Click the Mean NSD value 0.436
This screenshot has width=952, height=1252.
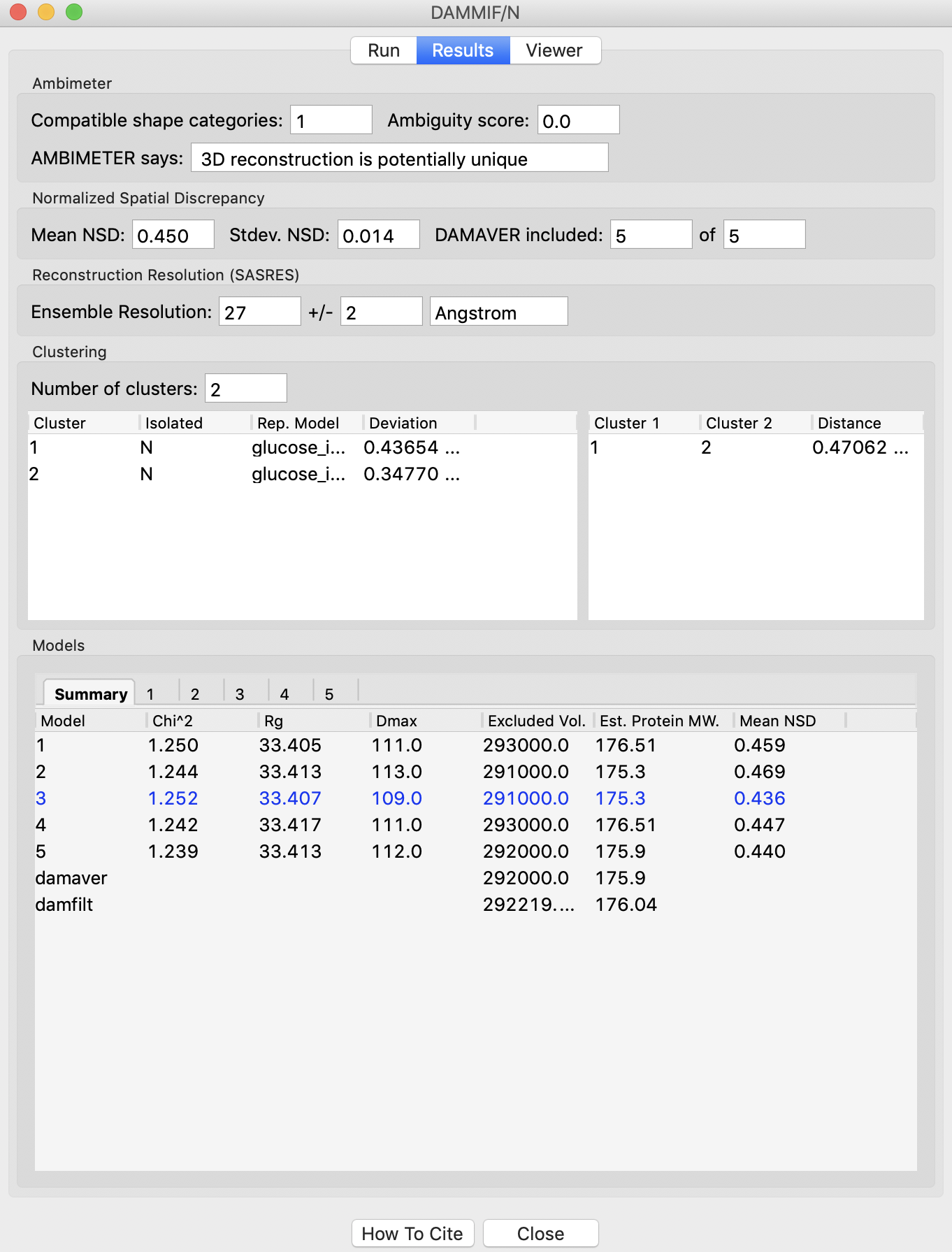760,798
